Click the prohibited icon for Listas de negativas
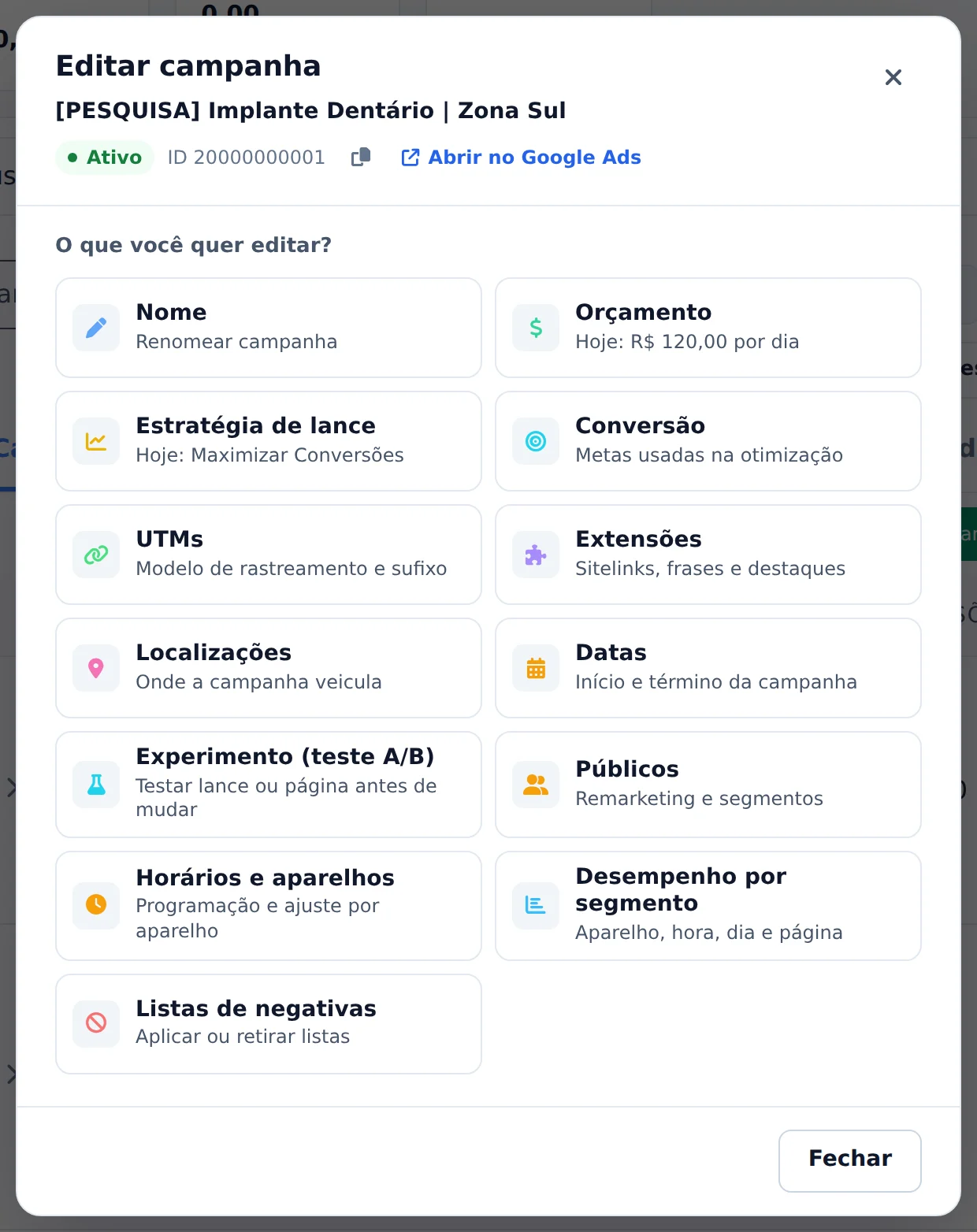Screen dimensions: 977x1232 [x=96, y=1022]
